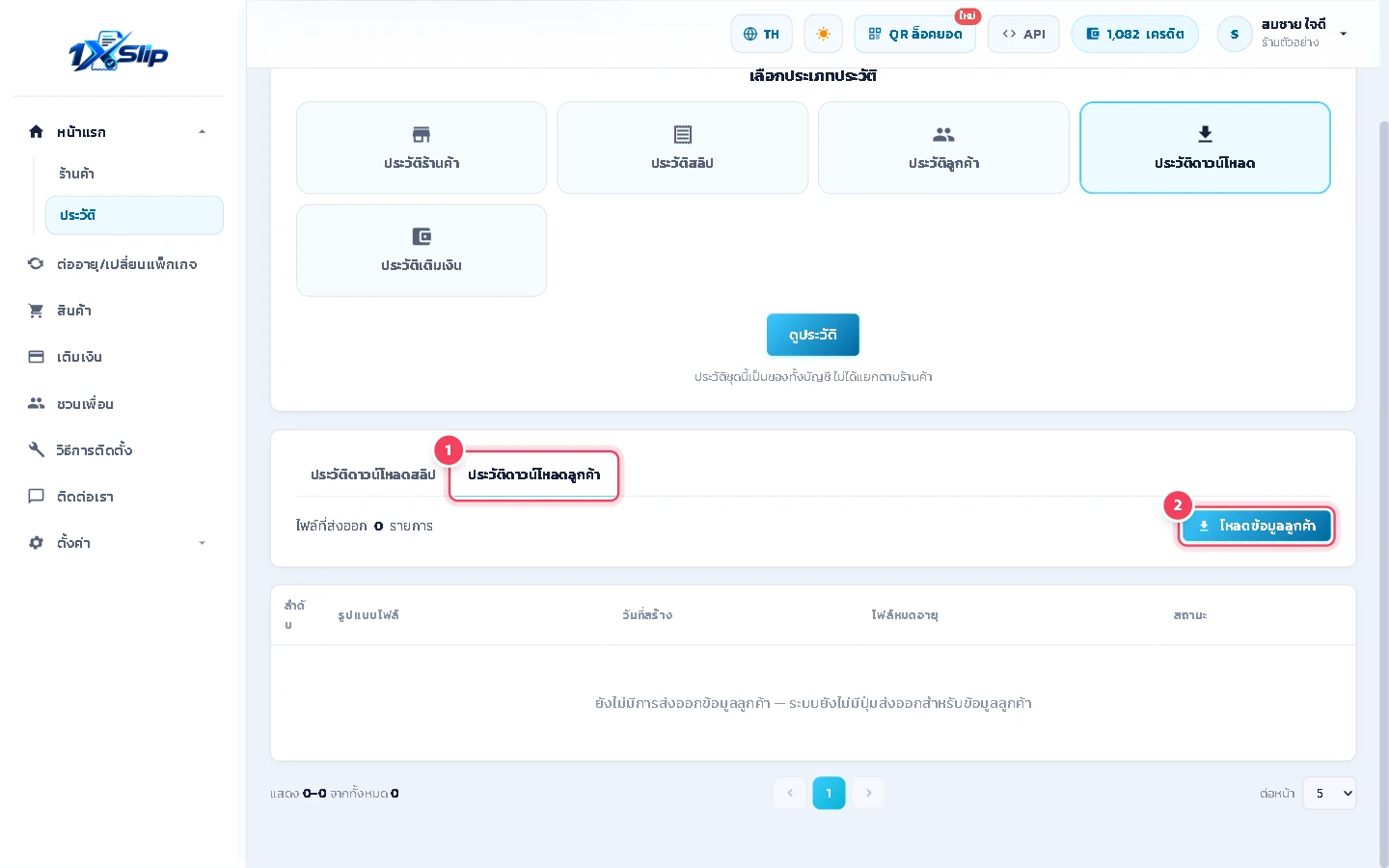Click the store icon in ประวัติร้านค้า card

click(x=422, y=134)
